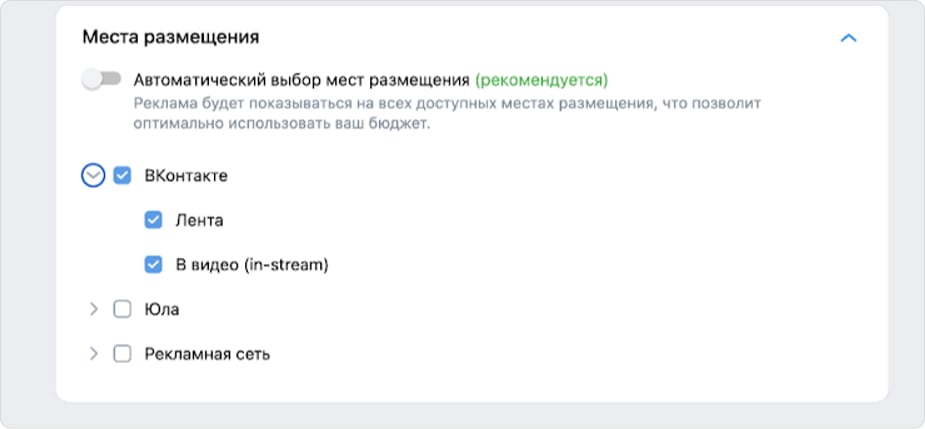925x429 pixels.
Task: Uncheck the ВКонтакте checkbox
Action: click(x=123, y=176)
